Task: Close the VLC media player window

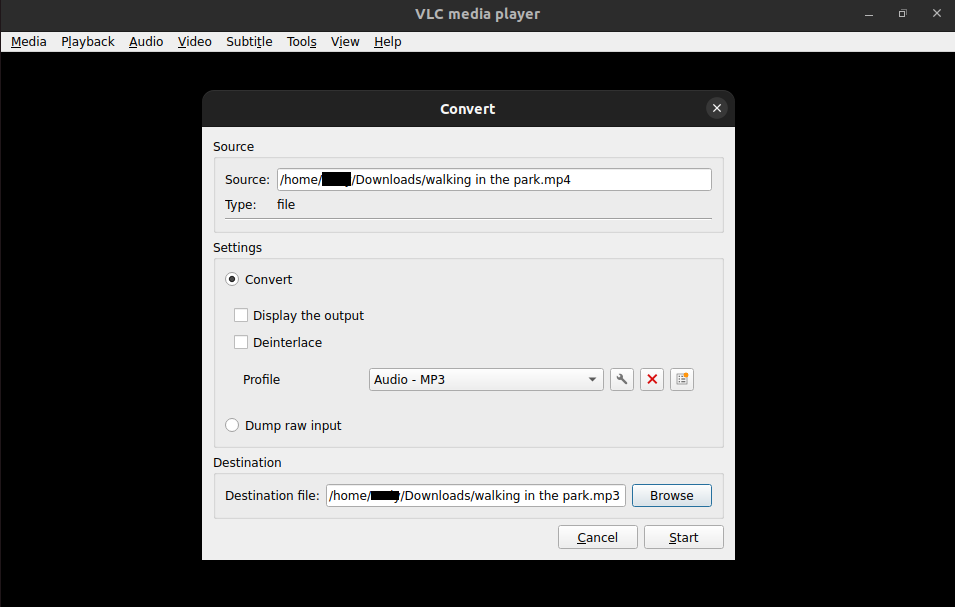Action: coord(937,13)
